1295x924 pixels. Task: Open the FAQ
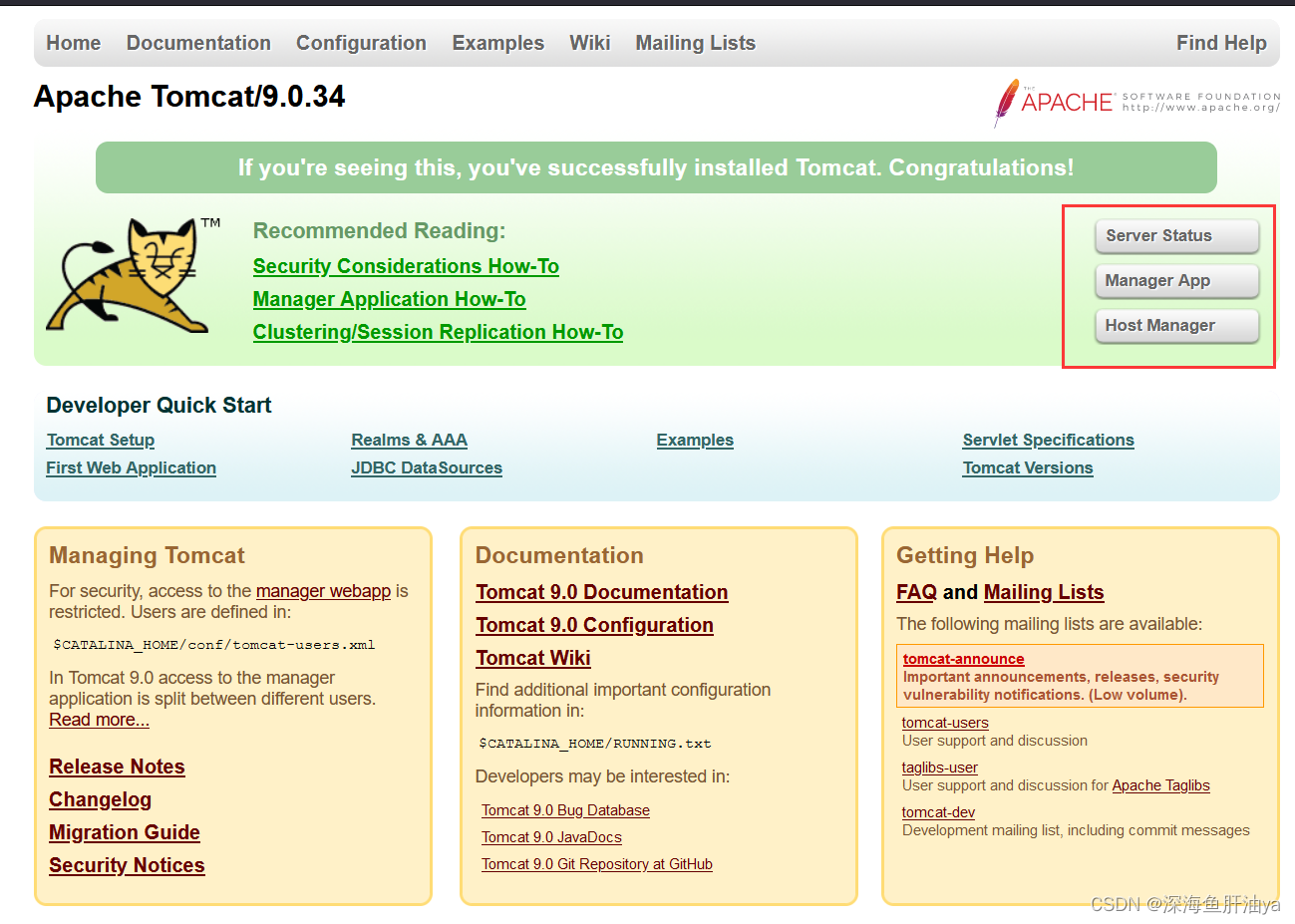click(915, 591)
